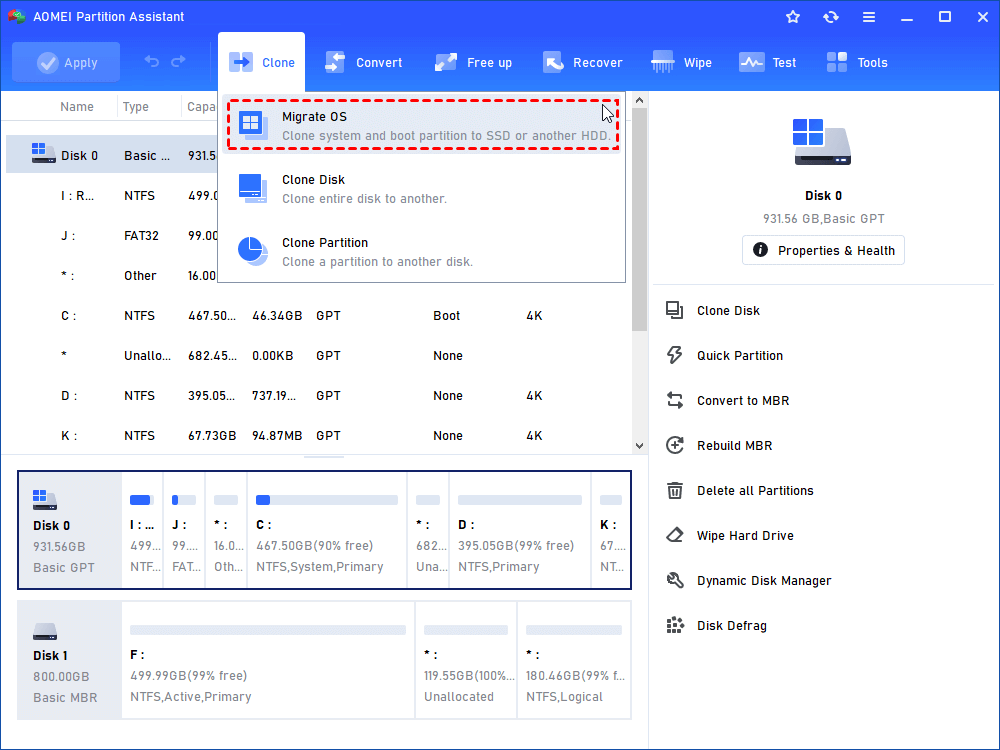Select Disk 0 block in disk map
The image size is (1000, 750).
tap(70, 530)
